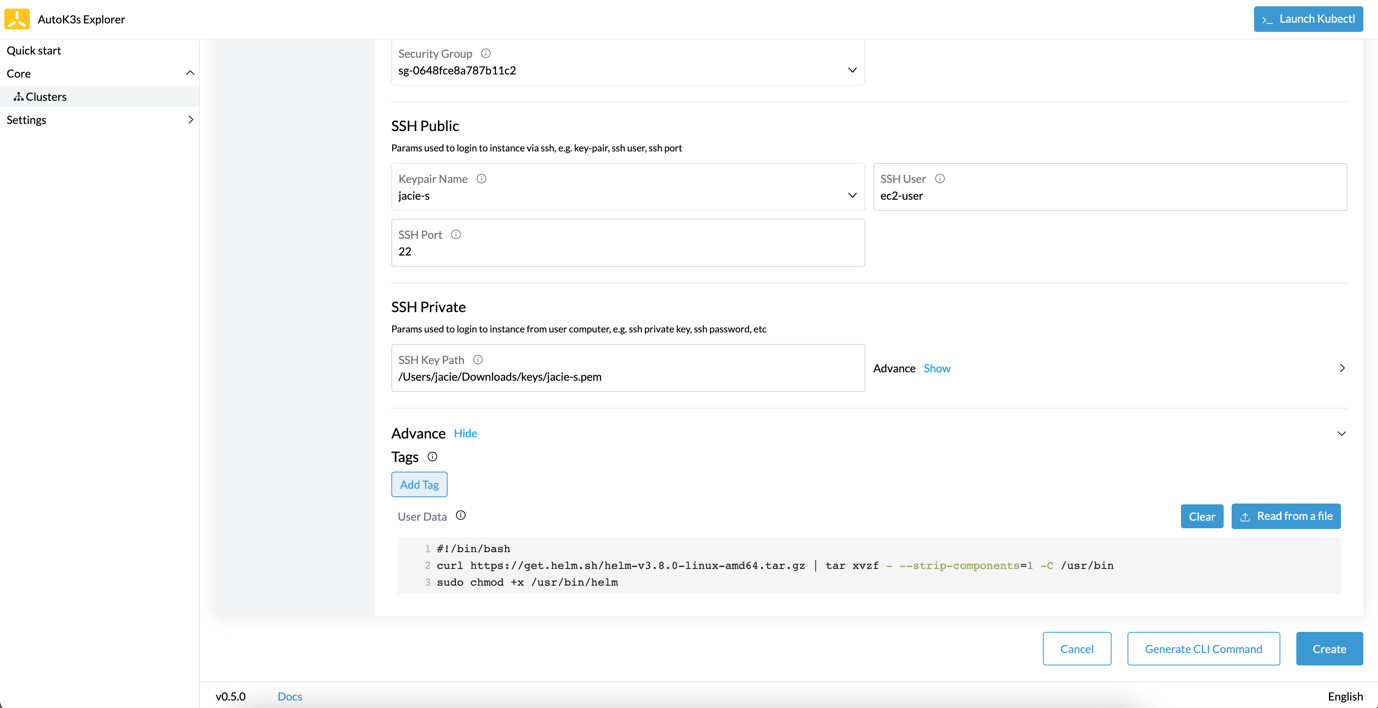Show SSH Private advanced options

937,368
